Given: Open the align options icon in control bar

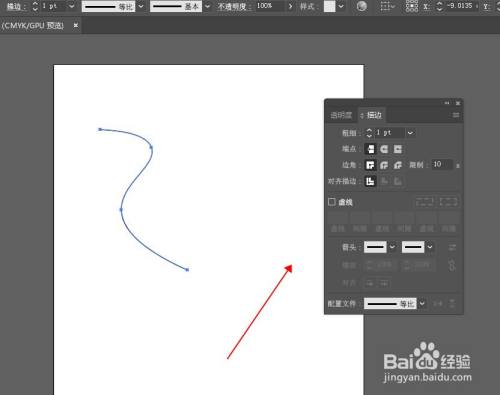Looking at the screenshot, I should (387, 6).
